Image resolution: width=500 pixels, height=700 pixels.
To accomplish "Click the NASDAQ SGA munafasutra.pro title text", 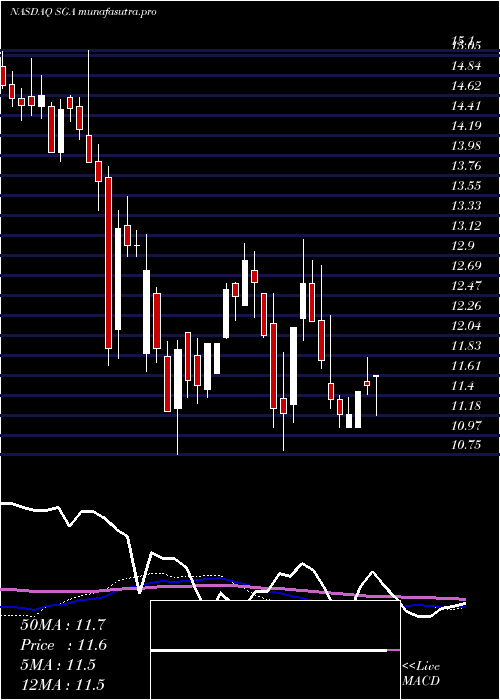I will click(x=83, y=12).
